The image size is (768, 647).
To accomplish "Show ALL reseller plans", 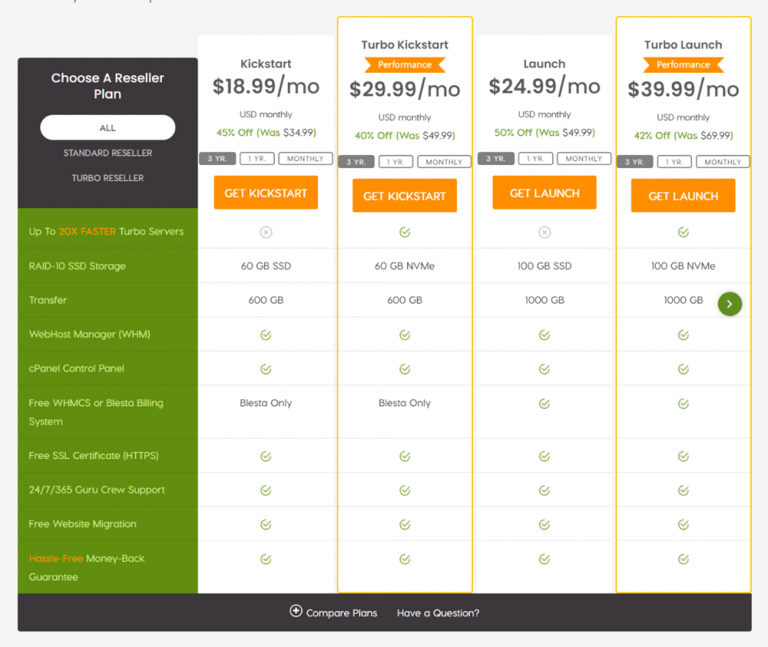I will tap(108, 128).
